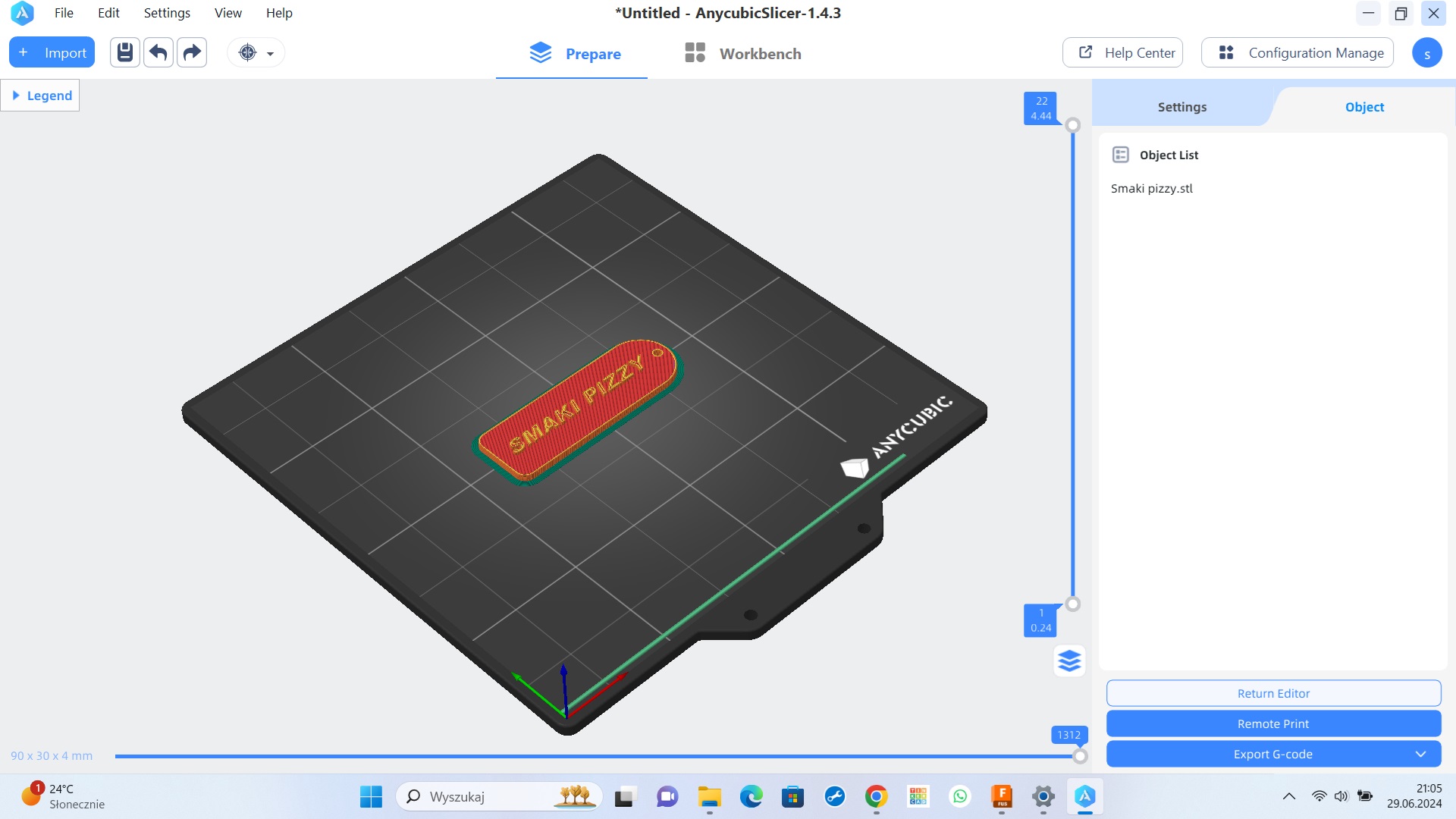Click the layers view icon above the layer slider
The width and height of the screenshot is (1456, 819).
pos(1069,661)
